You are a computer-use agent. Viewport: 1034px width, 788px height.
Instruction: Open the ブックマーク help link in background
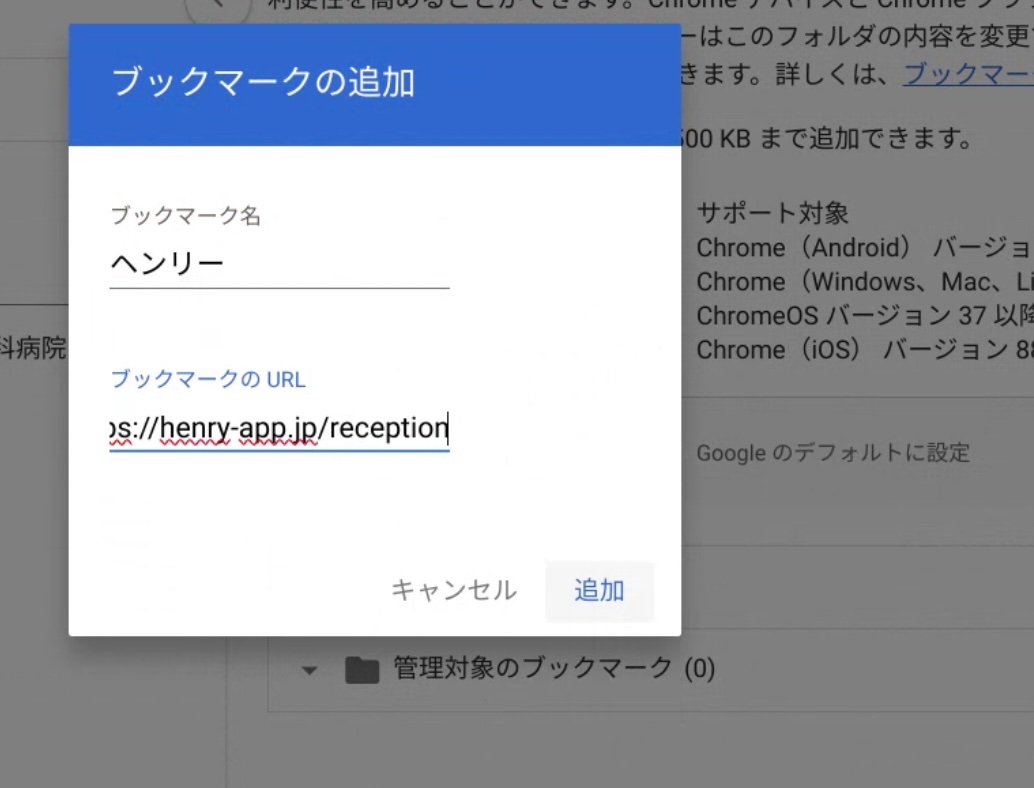(968, 74)
